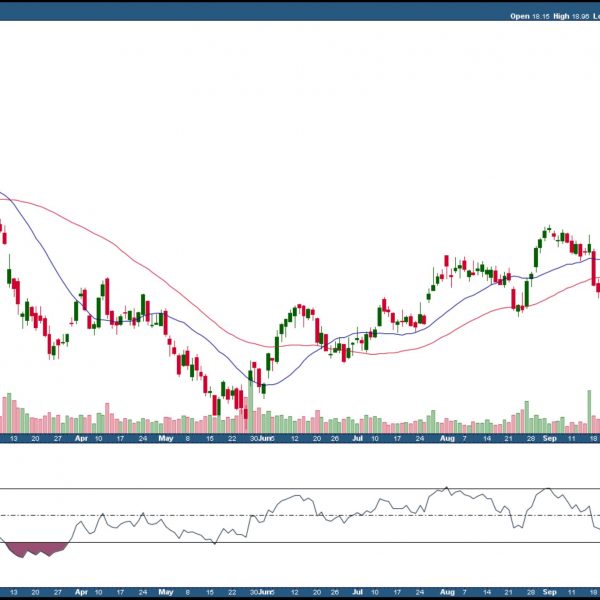600x600 pixels.
Task: Click shaded oversold region in the oscillator panel
Action: coord(36,548)
